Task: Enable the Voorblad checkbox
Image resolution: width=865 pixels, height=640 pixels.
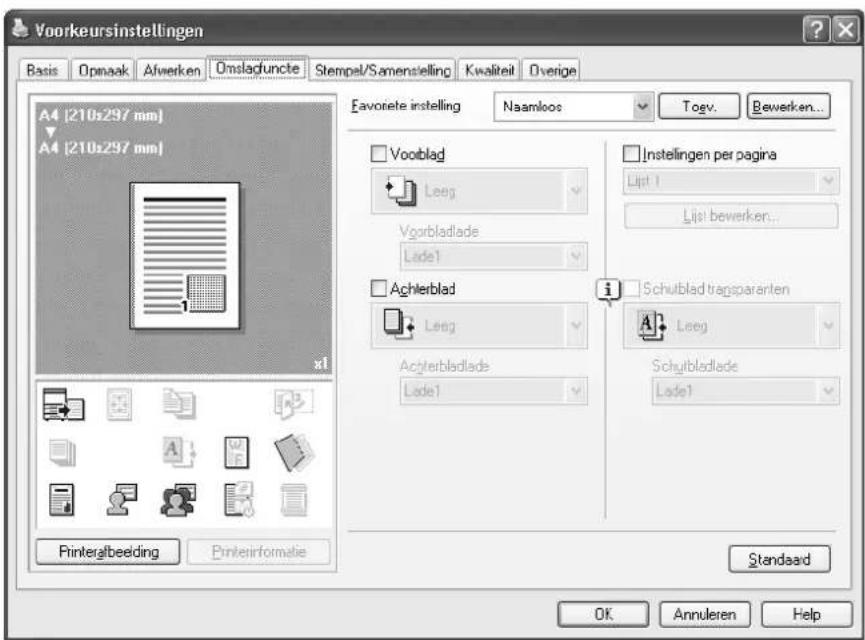Action: coord(378,154)
